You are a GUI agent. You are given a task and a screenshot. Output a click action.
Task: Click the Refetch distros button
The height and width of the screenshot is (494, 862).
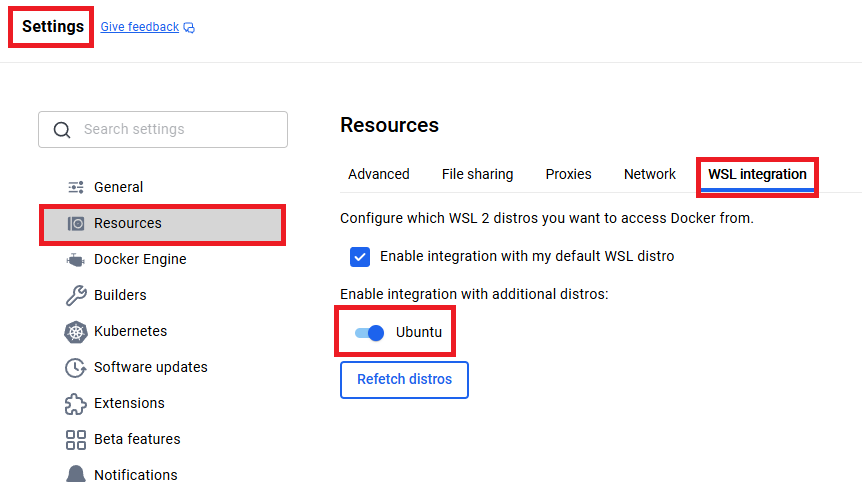(x=405, y=380)
